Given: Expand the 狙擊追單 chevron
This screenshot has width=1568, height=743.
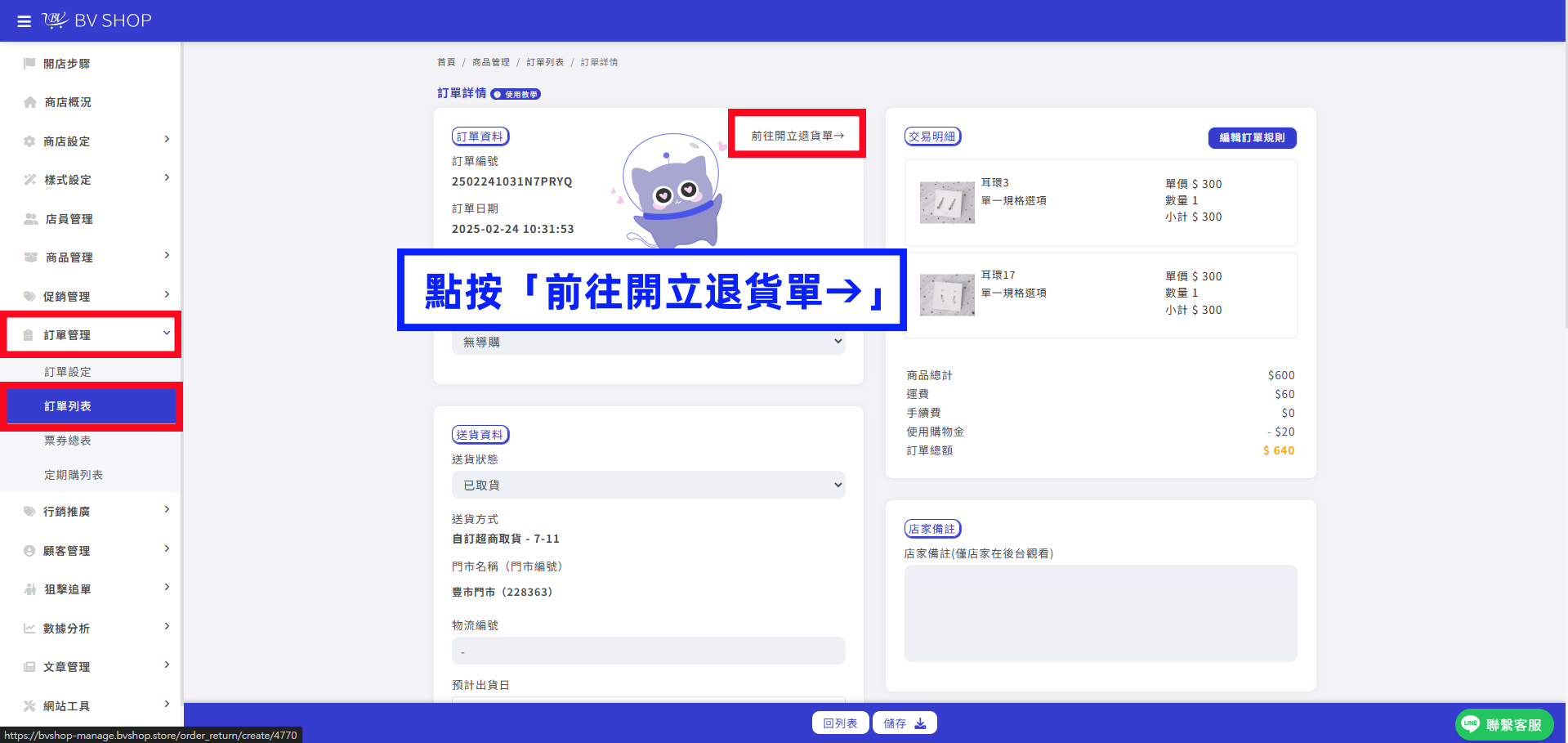Looking at the screenshot, I should click(167, 588).
